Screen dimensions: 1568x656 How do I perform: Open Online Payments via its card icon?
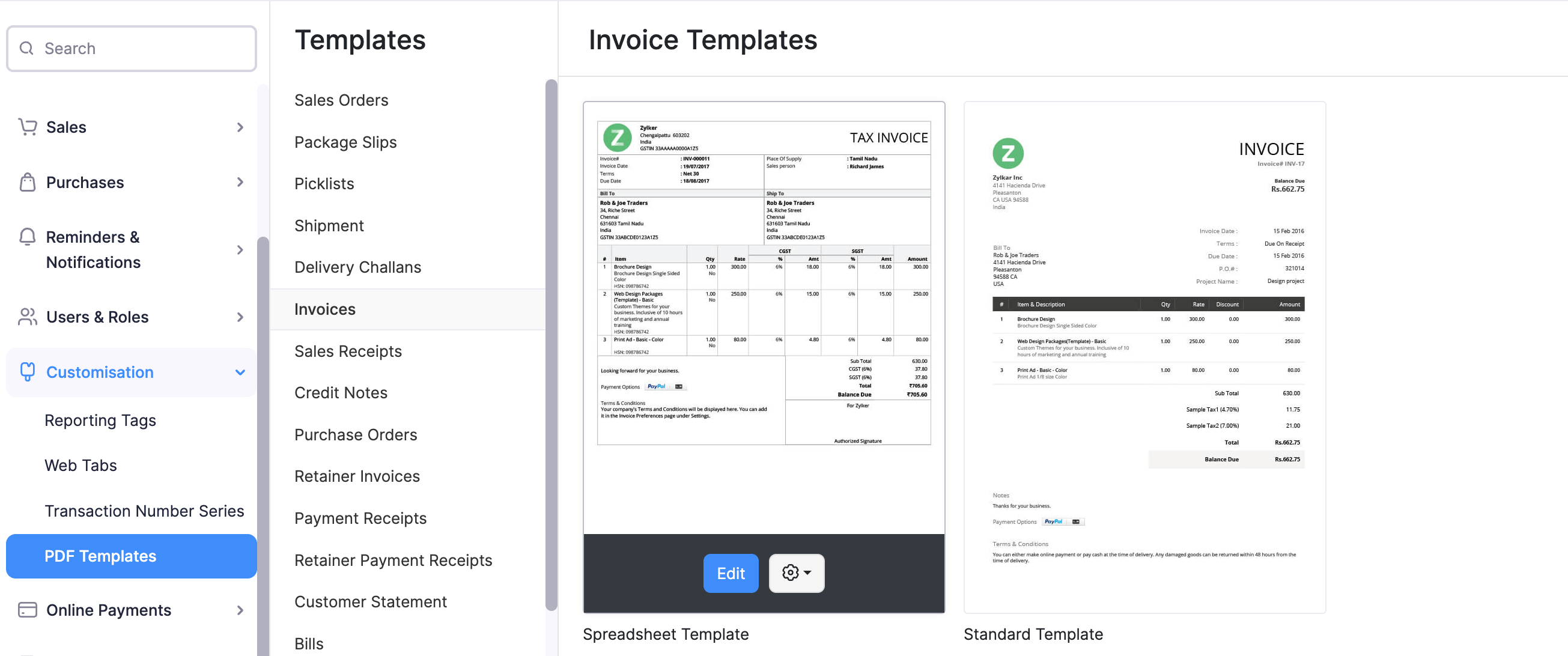click(28, 610)
